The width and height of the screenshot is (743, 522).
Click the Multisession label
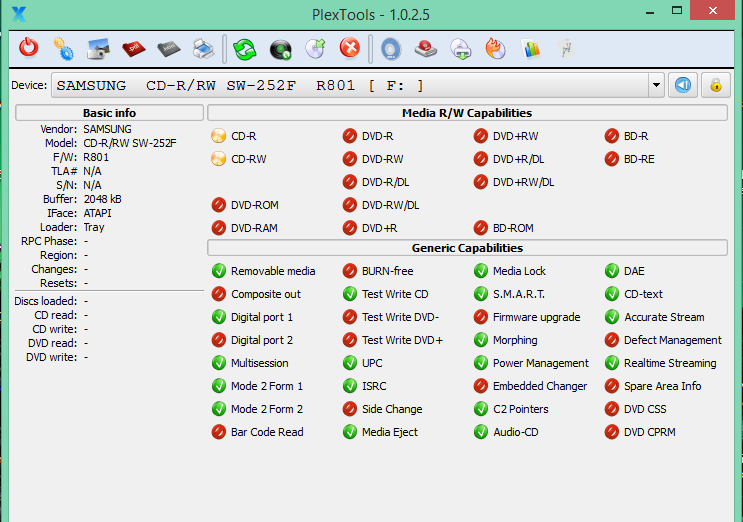(x=260, y=363)
